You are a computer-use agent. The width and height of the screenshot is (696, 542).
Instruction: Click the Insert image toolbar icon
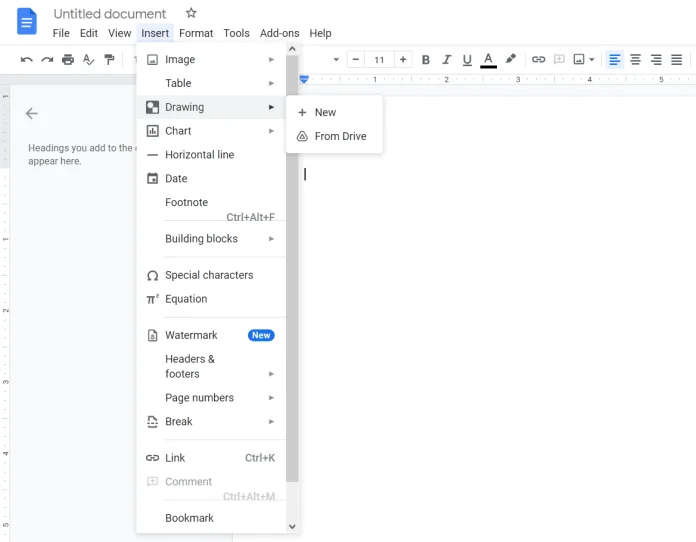(579, 59)
